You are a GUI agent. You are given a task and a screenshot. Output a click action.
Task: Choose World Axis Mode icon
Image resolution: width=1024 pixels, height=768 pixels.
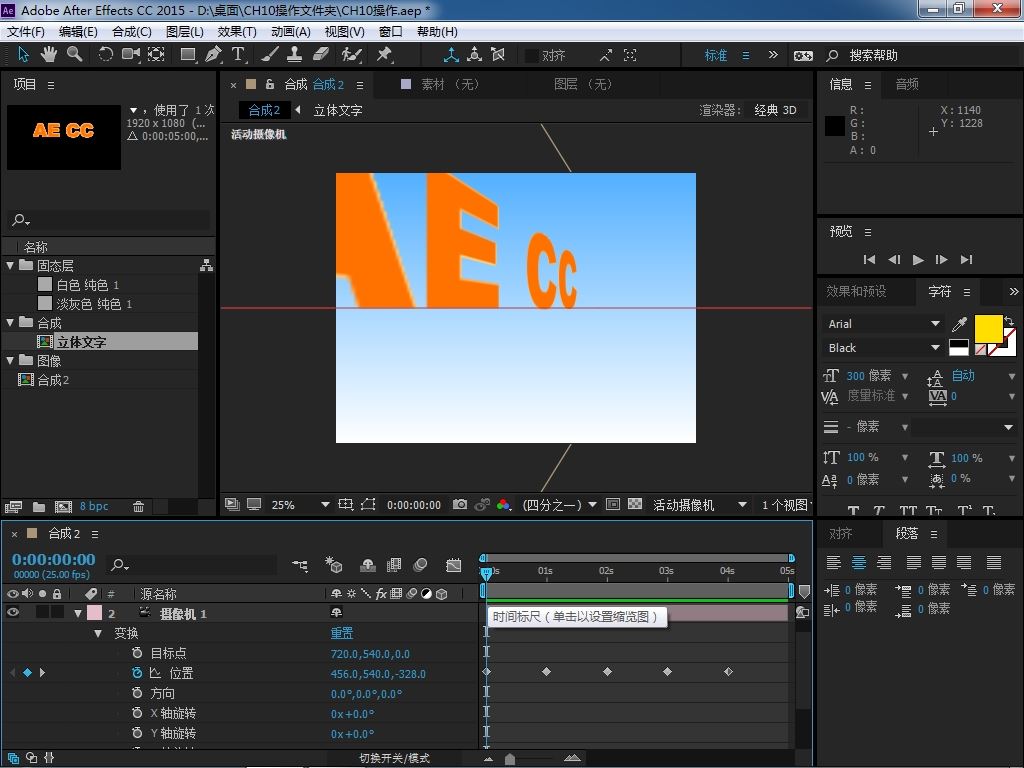point(475,55)
